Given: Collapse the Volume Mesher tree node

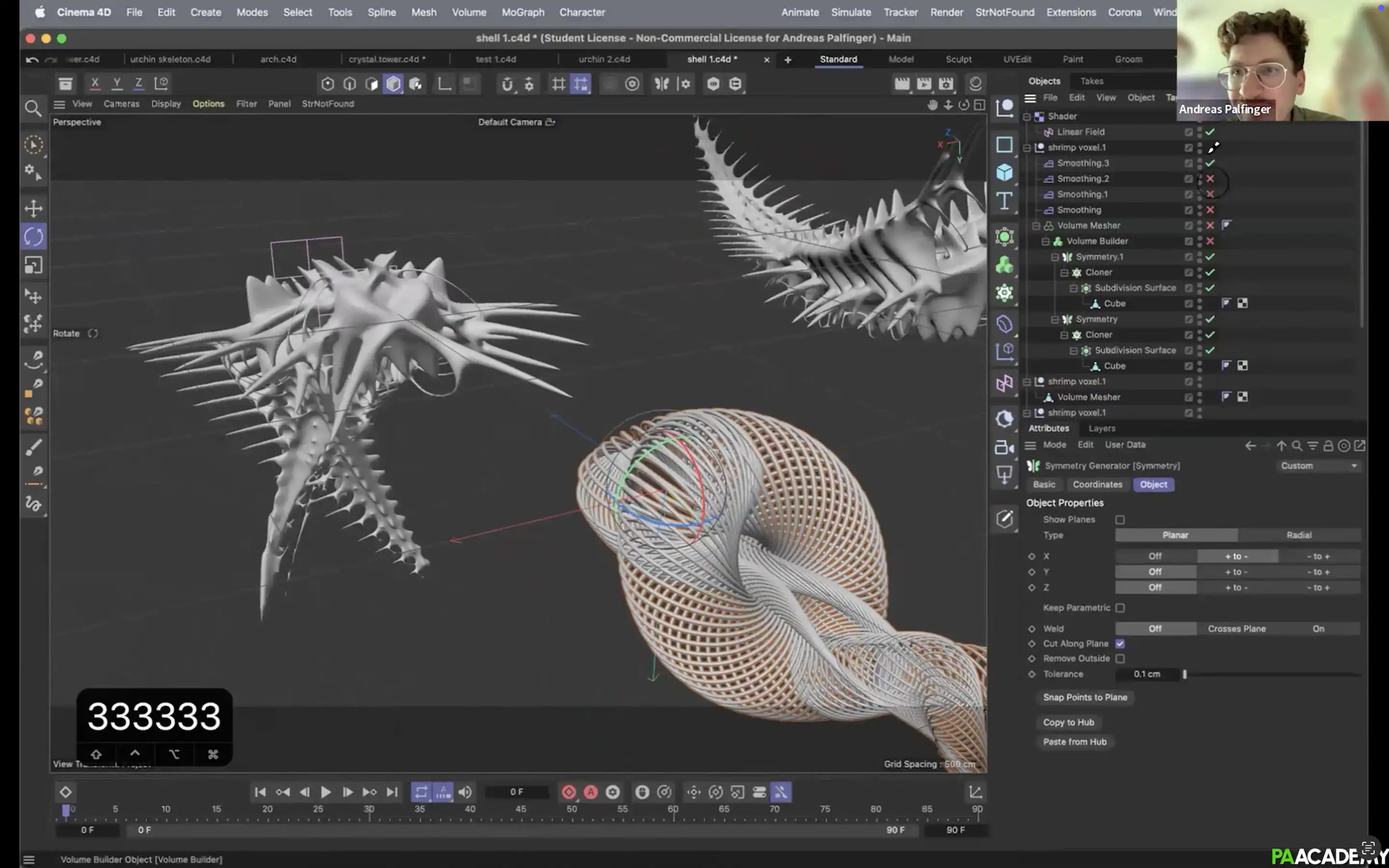Looking at the screenshot, I should tap(1036, 226).
